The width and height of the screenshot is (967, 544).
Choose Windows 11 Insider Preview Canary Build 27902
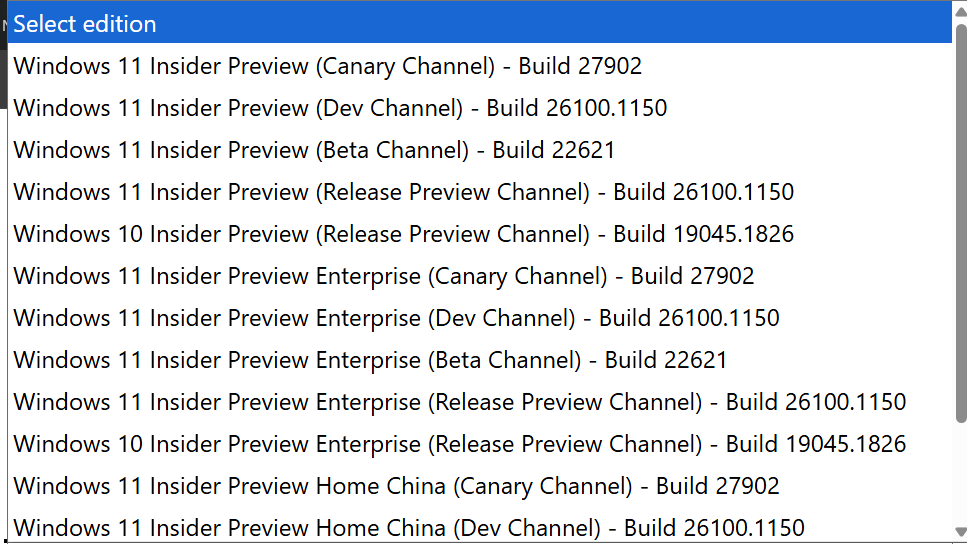click(x=480, y=66)
